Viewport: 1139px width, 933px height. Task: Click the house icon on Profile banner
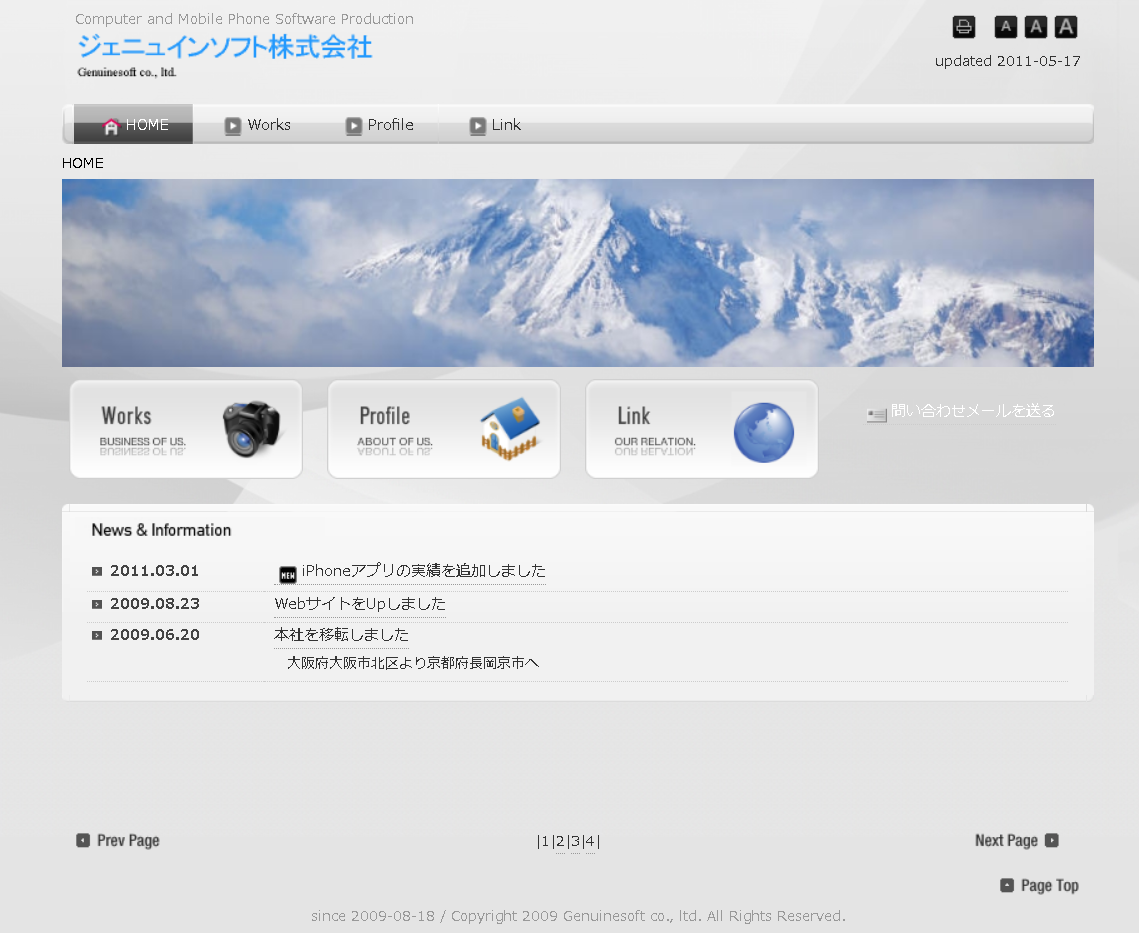point(509,430)
